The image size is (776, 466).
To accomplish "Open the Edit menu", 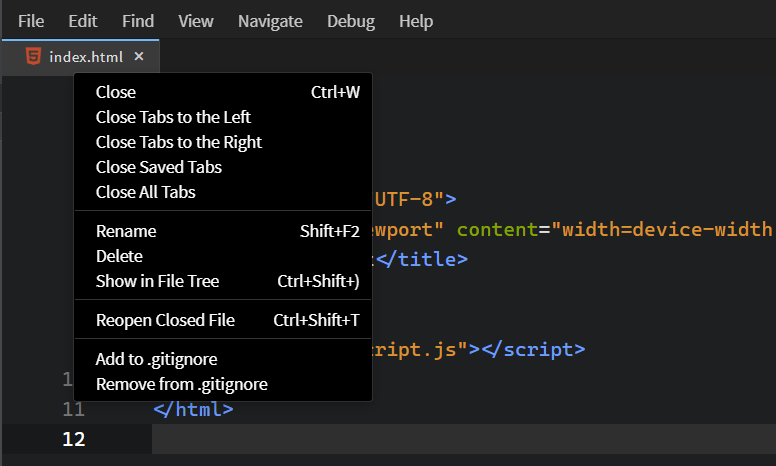I will pyautogui.click(x=83, y=21).
